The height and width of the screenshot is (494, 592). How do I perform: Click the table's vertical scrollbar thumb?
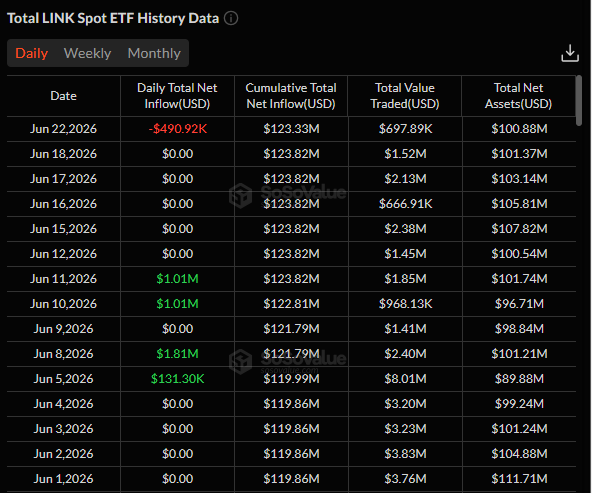pyautogui.click(x=579, y=100)
